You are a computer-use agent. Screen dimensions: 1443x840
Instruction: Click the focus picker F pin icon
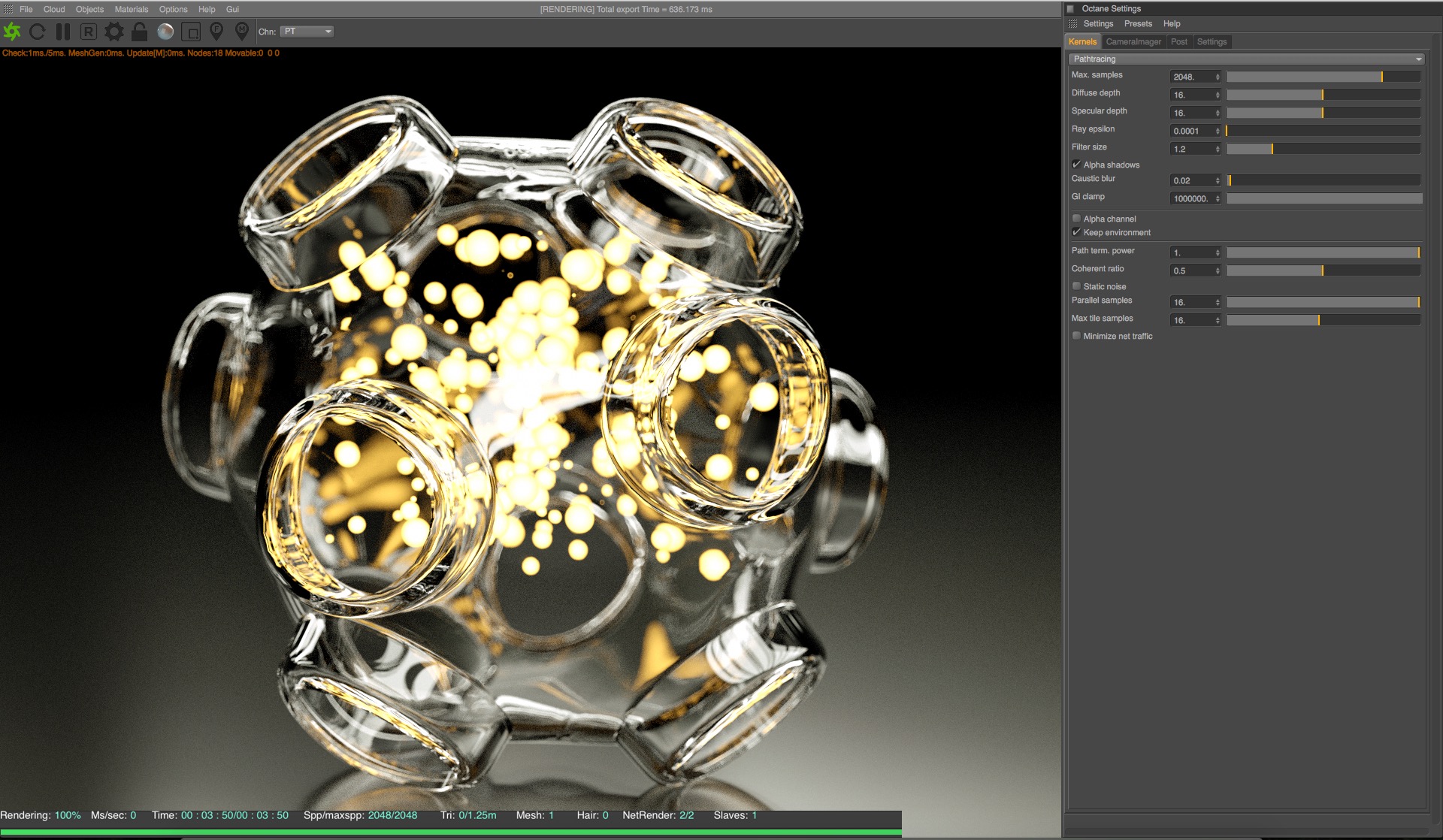[x=216, y=32]
